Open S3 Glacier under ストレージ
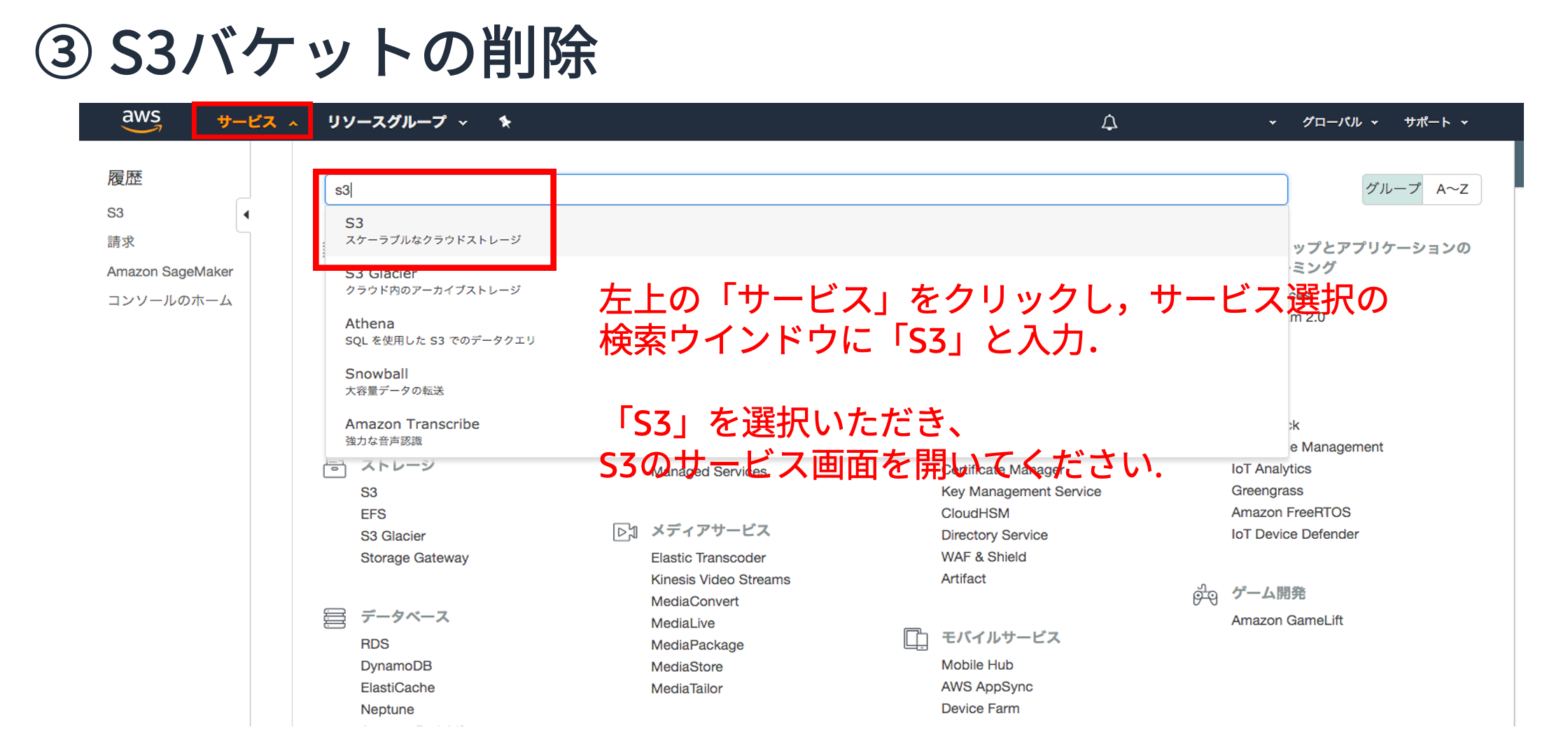The width and height of the screenshot is (1568, 753). (393, 536)
